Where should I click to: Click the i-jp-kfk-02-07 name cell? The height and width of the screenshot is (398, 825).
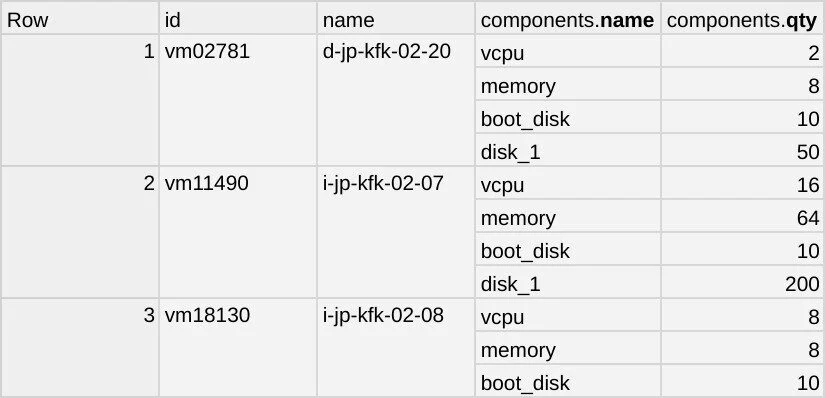[396, 232]
